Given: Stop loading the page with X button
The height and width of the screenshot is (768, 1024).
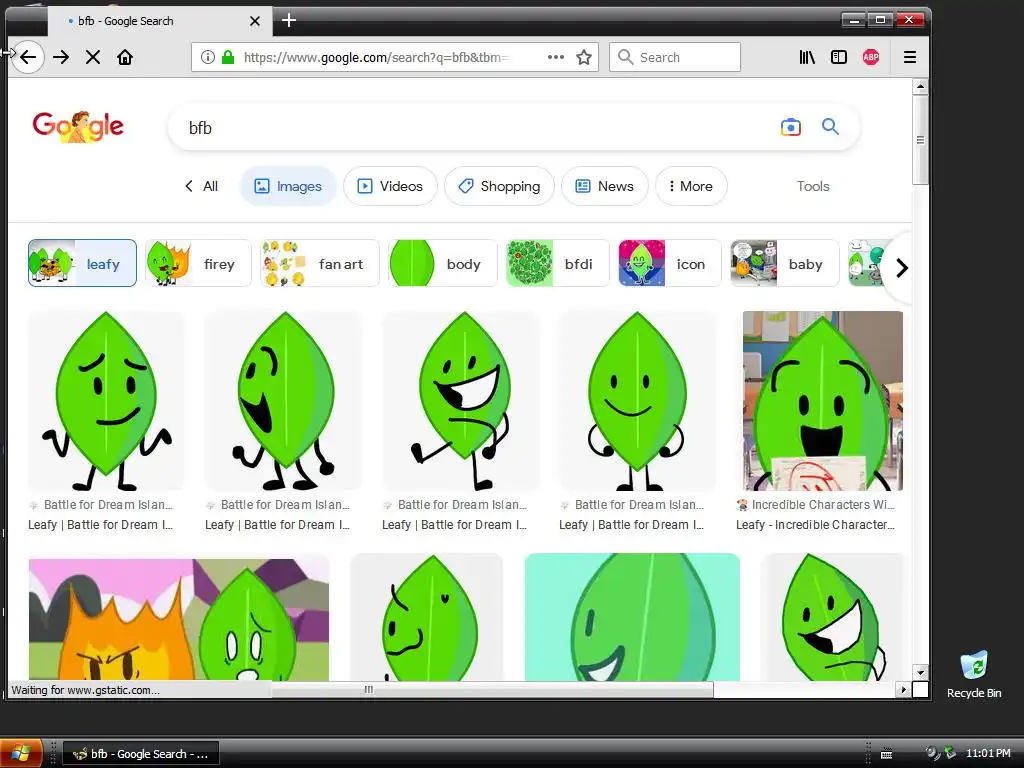Looking at the screenshot, I should click(93, 57).
